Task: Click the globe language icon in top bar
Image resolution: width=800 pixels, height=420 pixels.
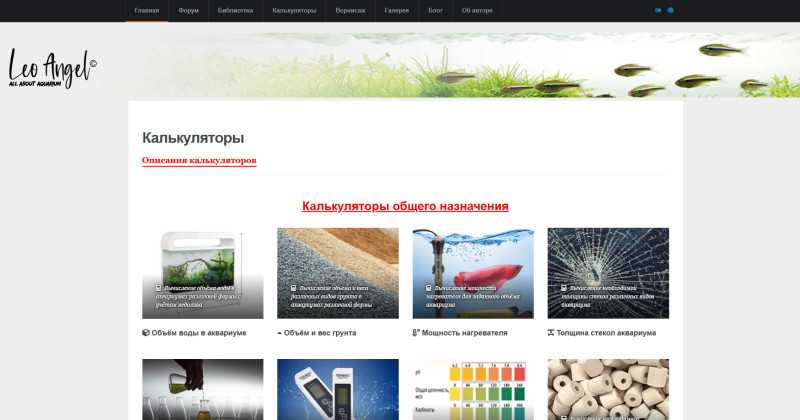Action: 670,10
